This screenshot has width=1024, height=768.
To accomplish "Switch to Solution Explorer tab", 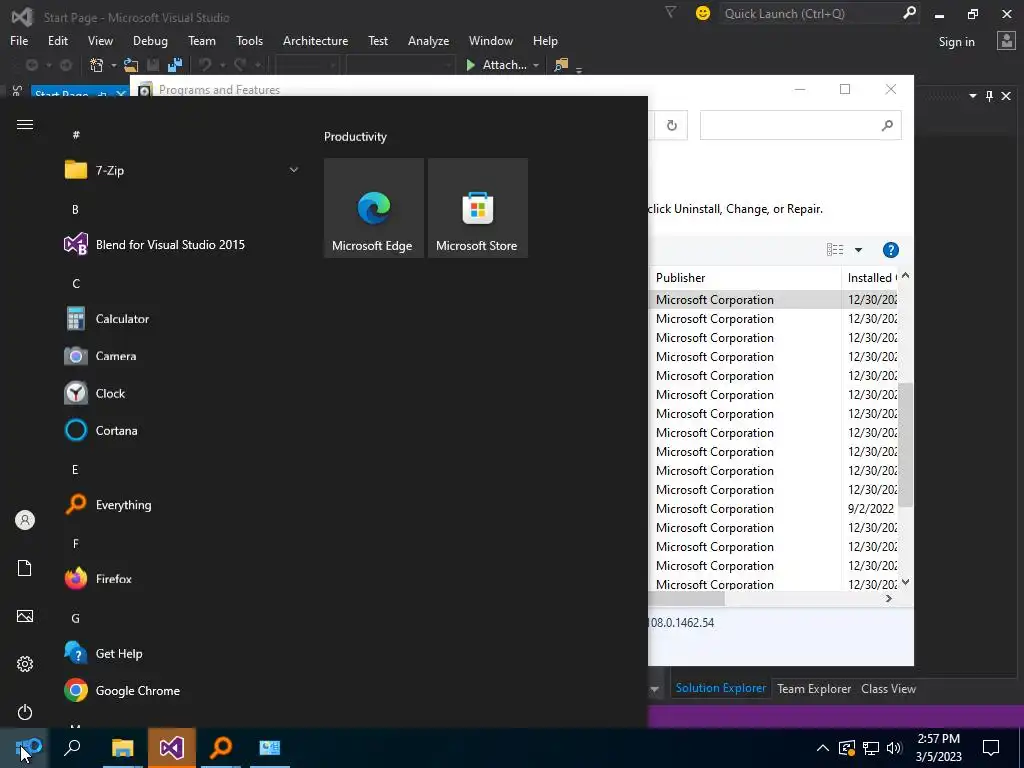I will click(720, 688).
